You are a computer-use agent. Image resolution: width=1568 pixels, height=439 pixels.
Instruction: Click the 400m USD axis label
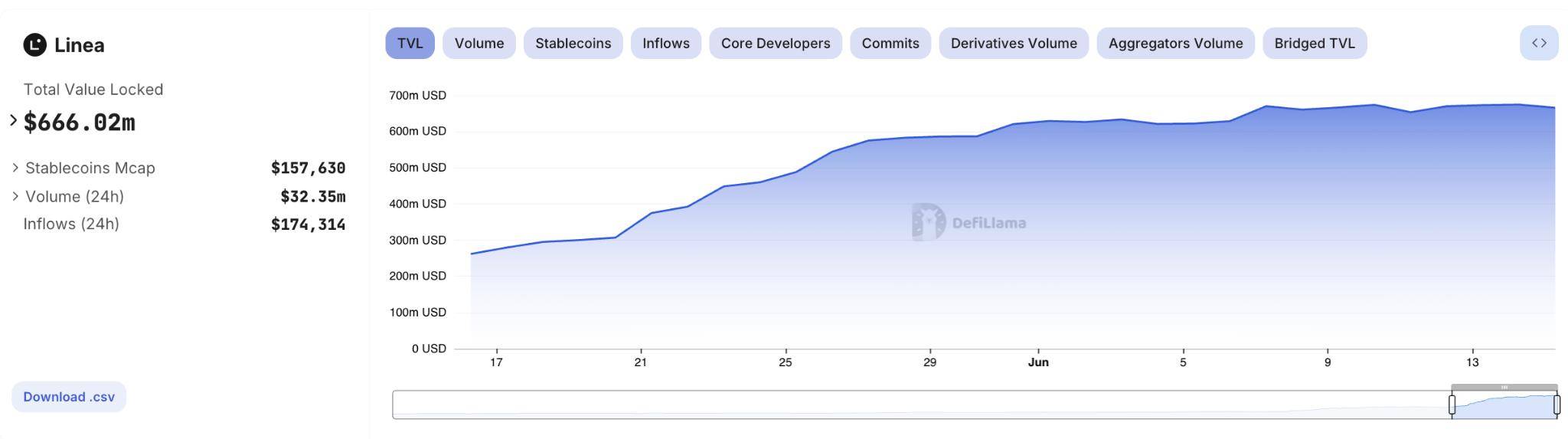[x=417, y=204]
